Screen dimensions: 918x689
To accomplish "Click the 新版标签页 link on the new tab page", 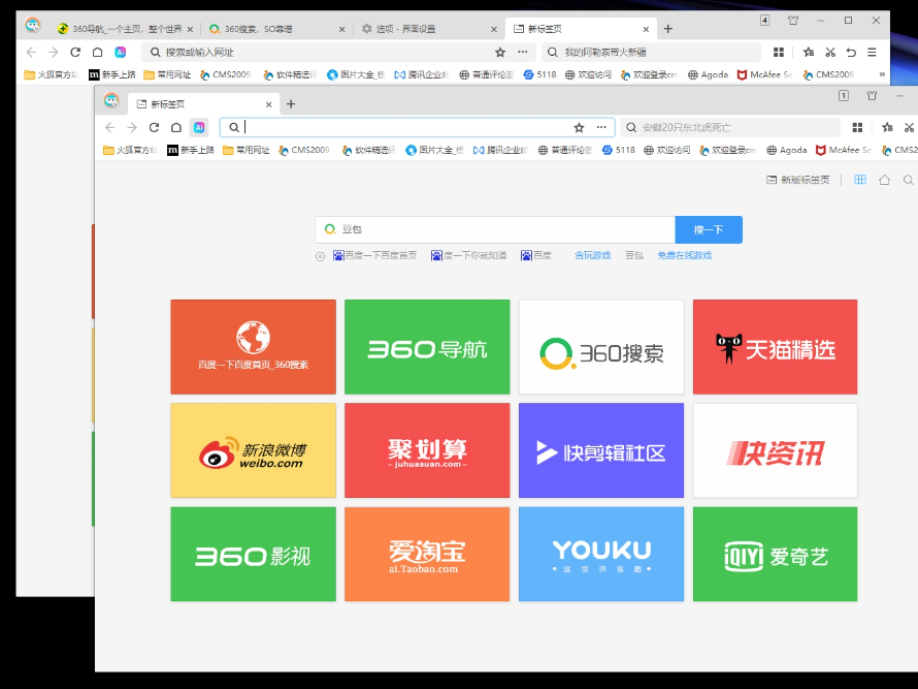I will tap(798, 180).
